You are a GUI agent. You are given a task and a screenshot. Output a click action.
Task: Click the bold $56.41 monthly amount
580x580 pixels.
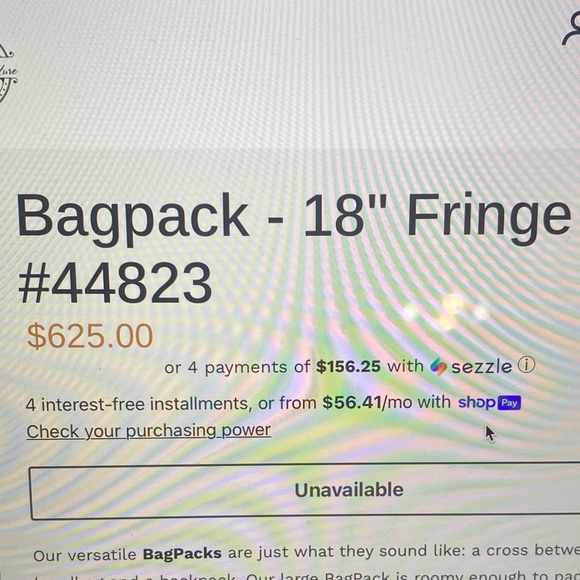352,402
